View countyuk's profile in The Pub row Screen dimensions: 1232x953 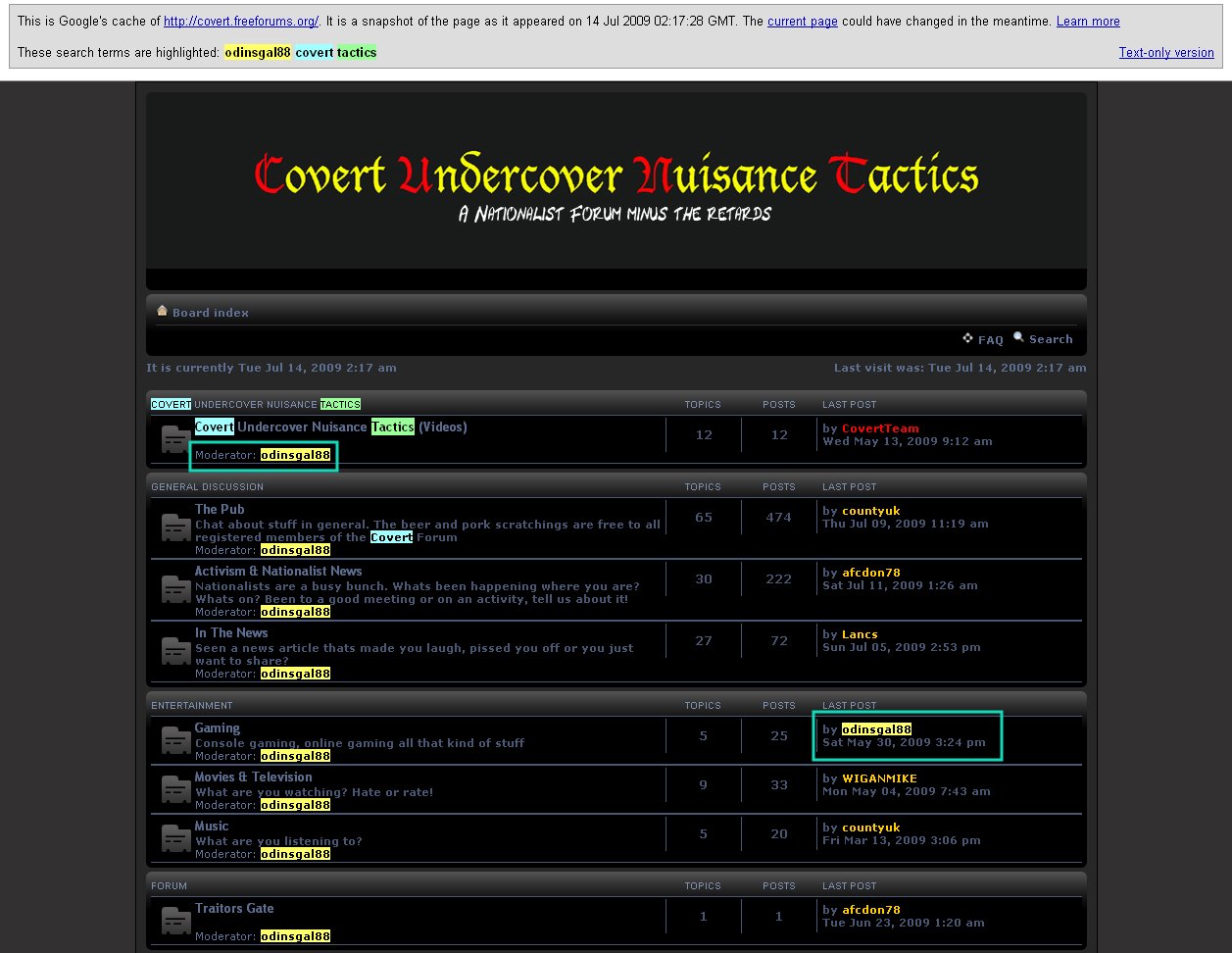pos(870,511)
